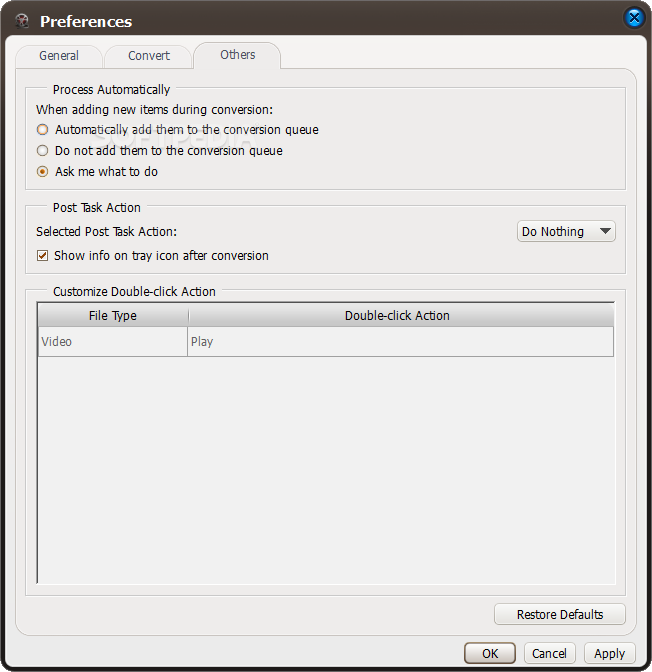
Task: Open the Do Nothing post task dropdown
Action: click(566, 231)
